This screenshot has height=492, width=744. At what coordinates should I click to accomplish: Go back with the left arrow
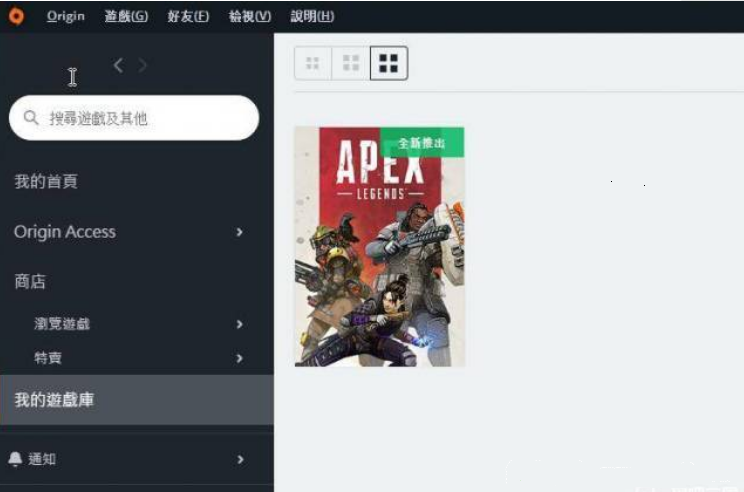[119, 65]
